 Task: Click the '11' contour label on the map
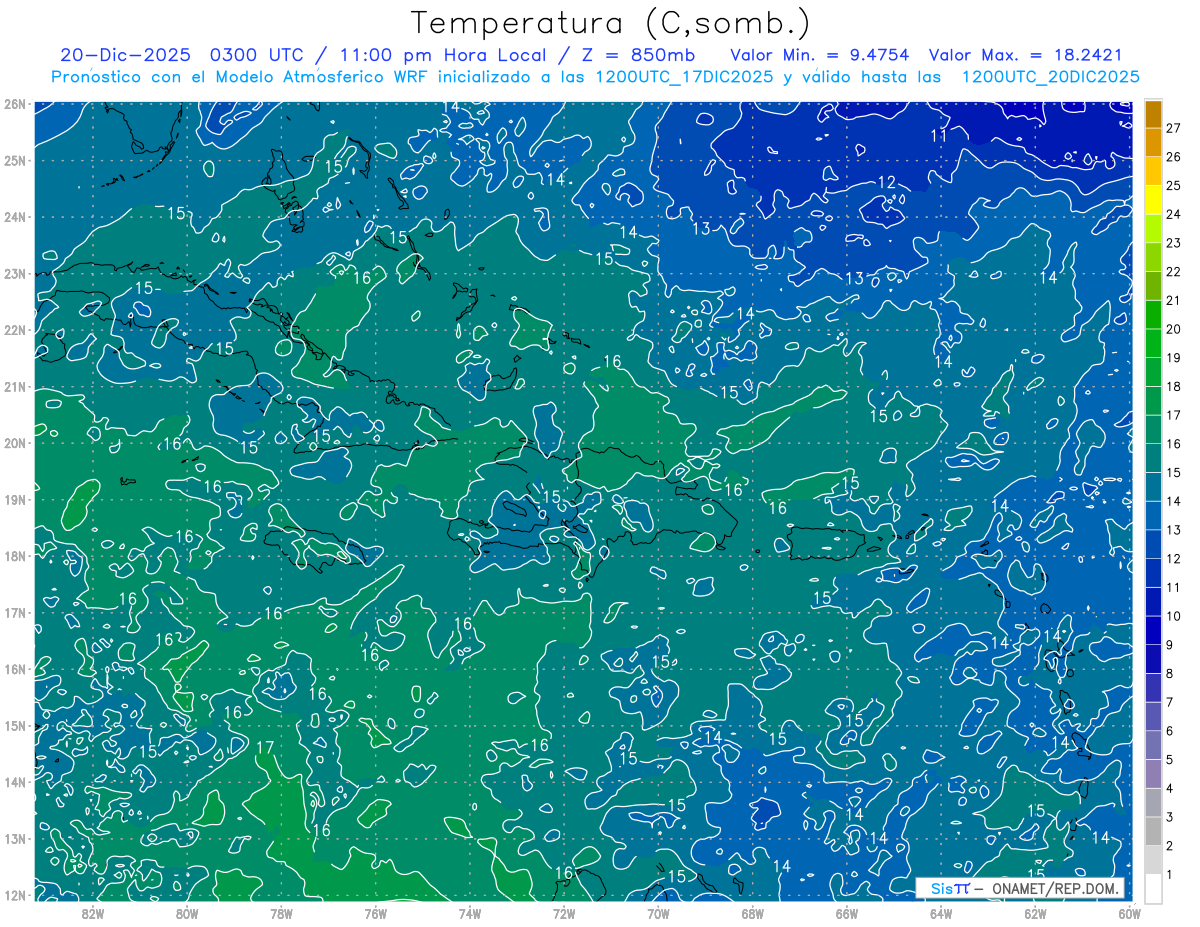tap(939, 135)
